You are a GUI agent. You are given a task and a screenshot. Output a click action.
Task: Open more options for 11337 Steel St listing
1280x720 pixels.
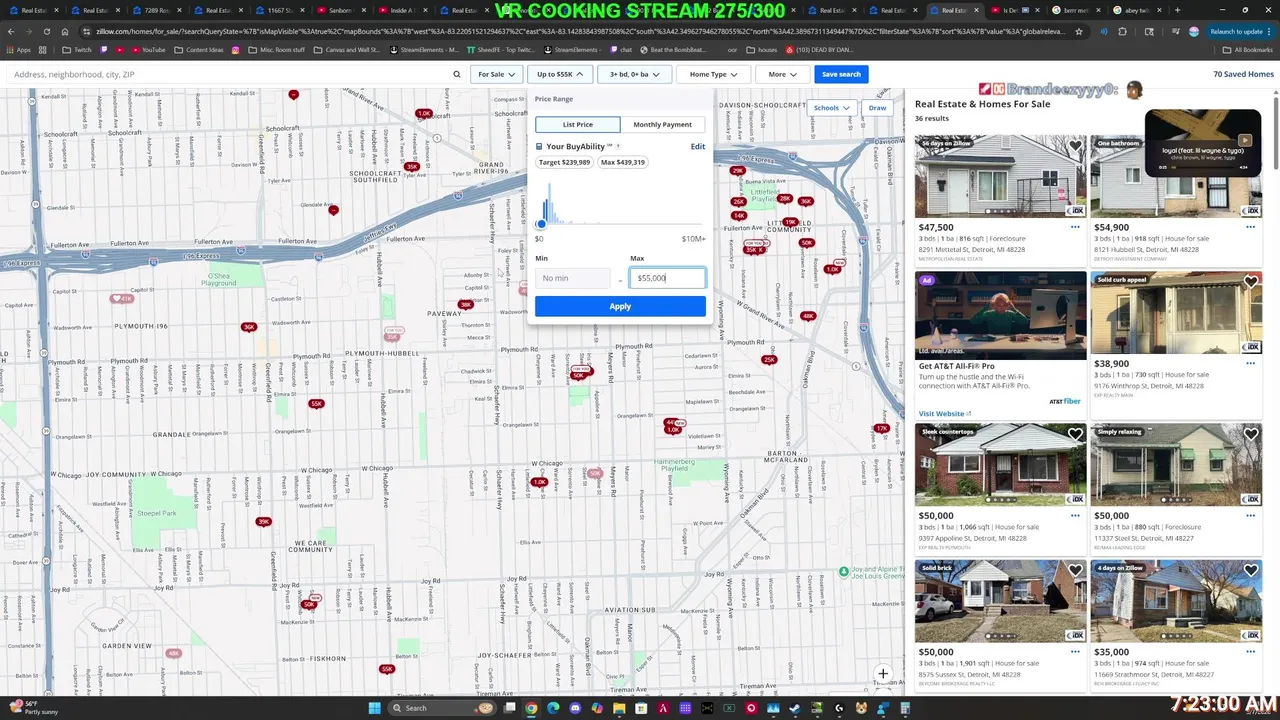pyautogui.click(x=1250, y=515)
